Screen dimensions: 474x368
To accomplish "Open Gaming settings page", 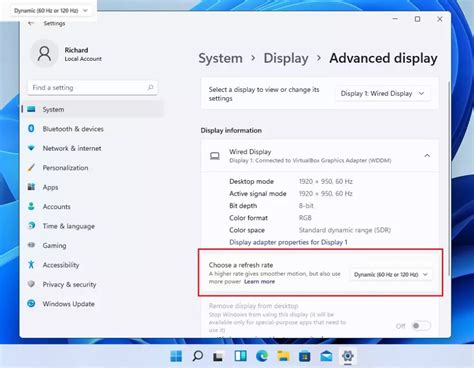I will (x=93, y=245).
